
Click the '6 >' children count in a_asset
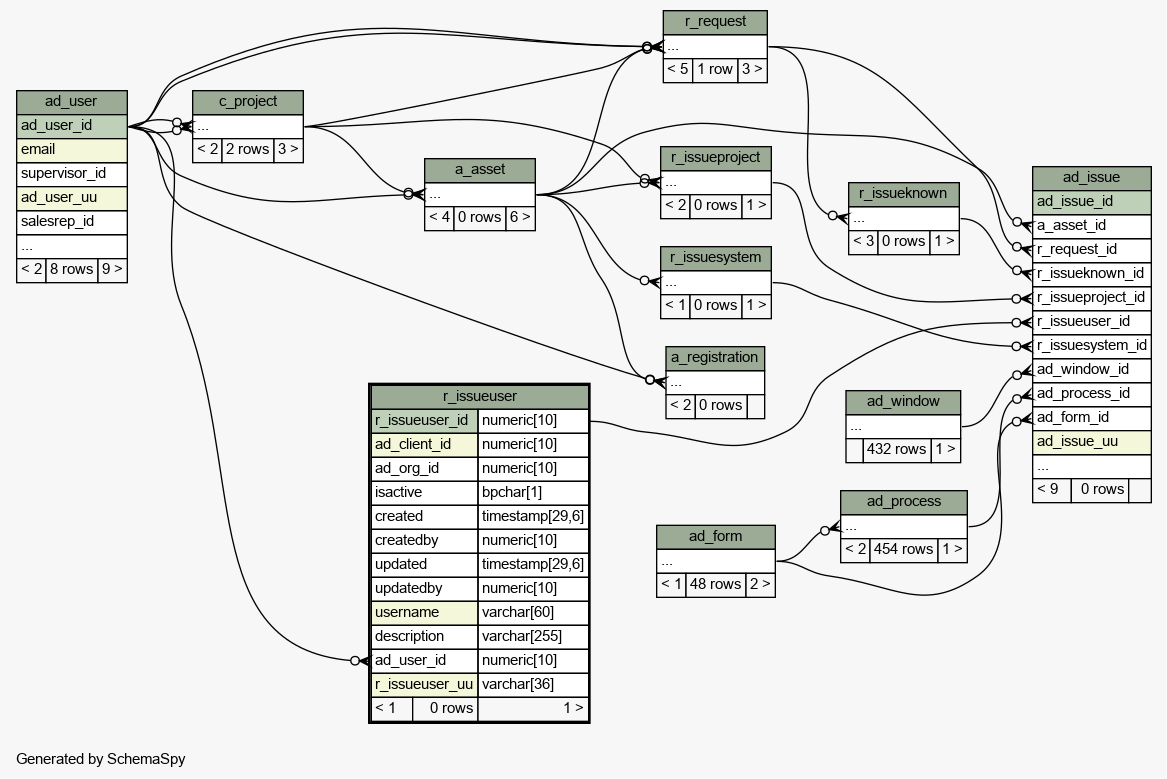(520, 218)
